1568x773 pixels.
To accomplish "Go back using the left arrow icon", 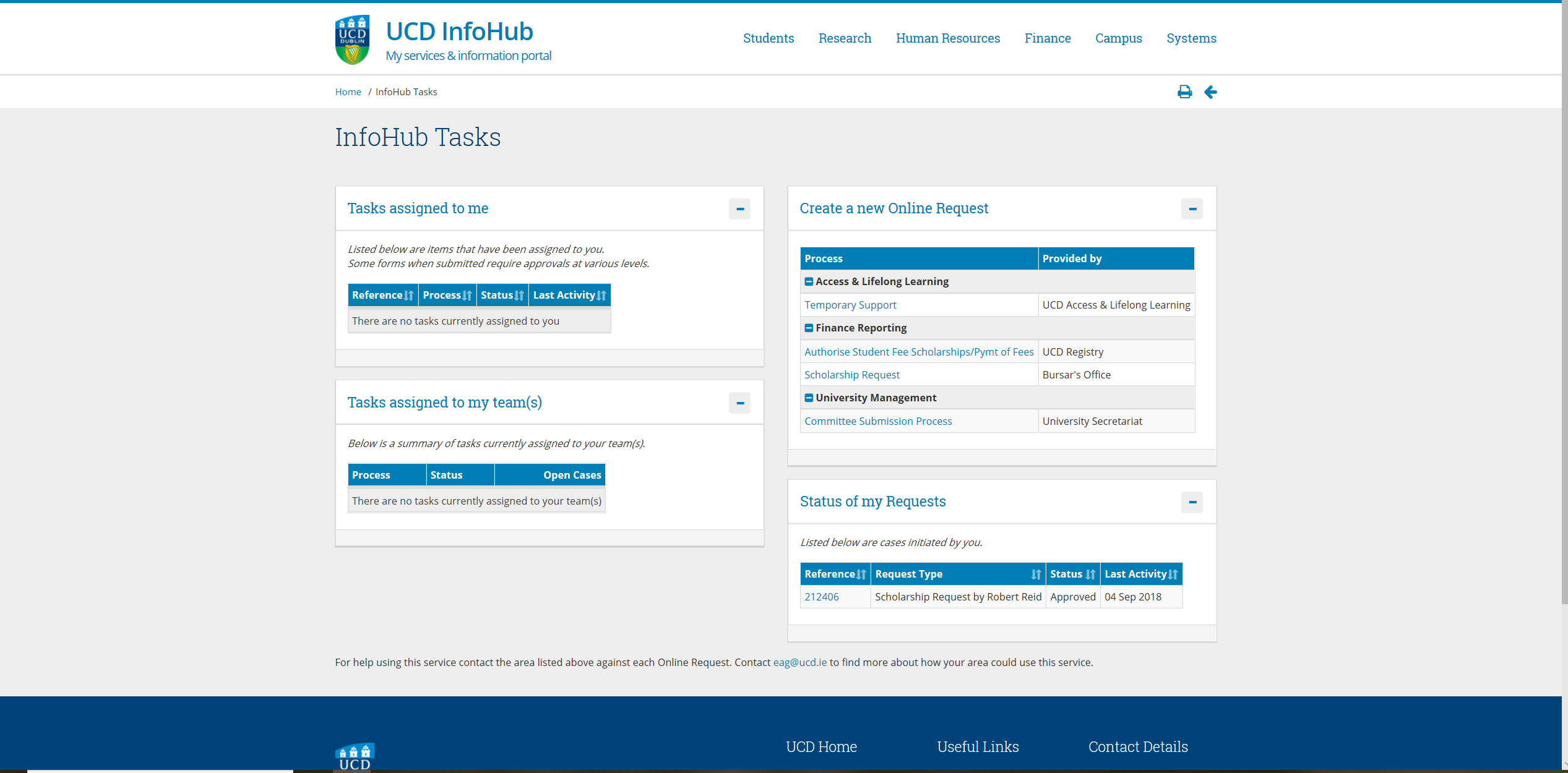I will 1210,92.
